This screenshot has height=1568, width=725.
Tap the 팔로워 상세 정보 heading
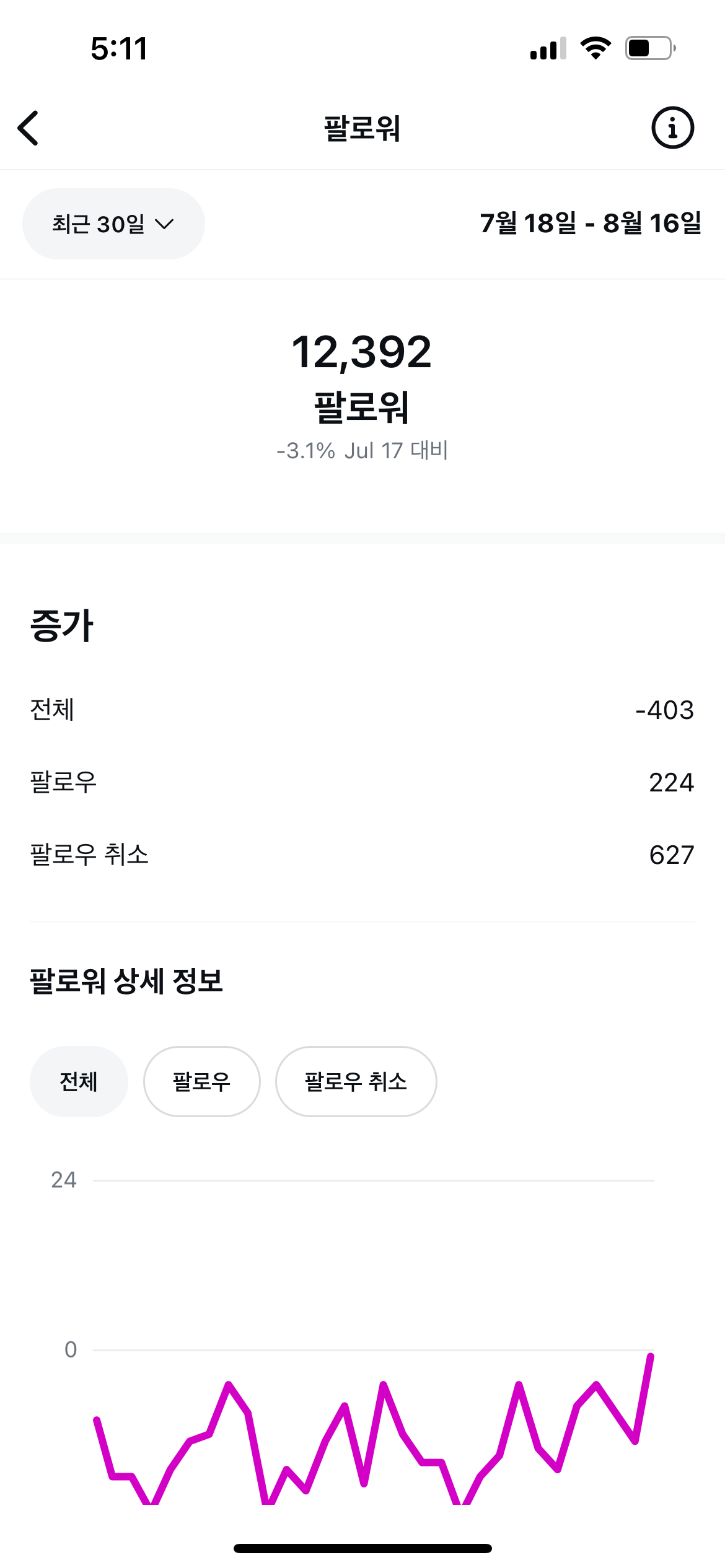tap(126, 981)
